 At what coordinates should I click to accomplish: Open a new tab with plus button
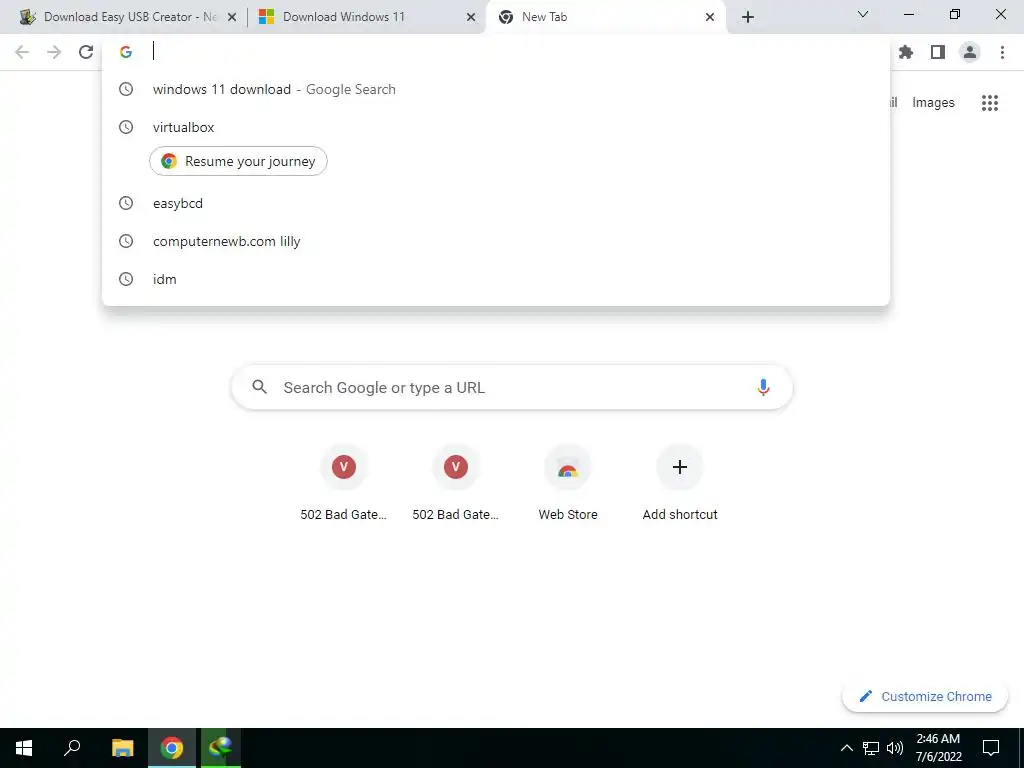tap(748, 17)
